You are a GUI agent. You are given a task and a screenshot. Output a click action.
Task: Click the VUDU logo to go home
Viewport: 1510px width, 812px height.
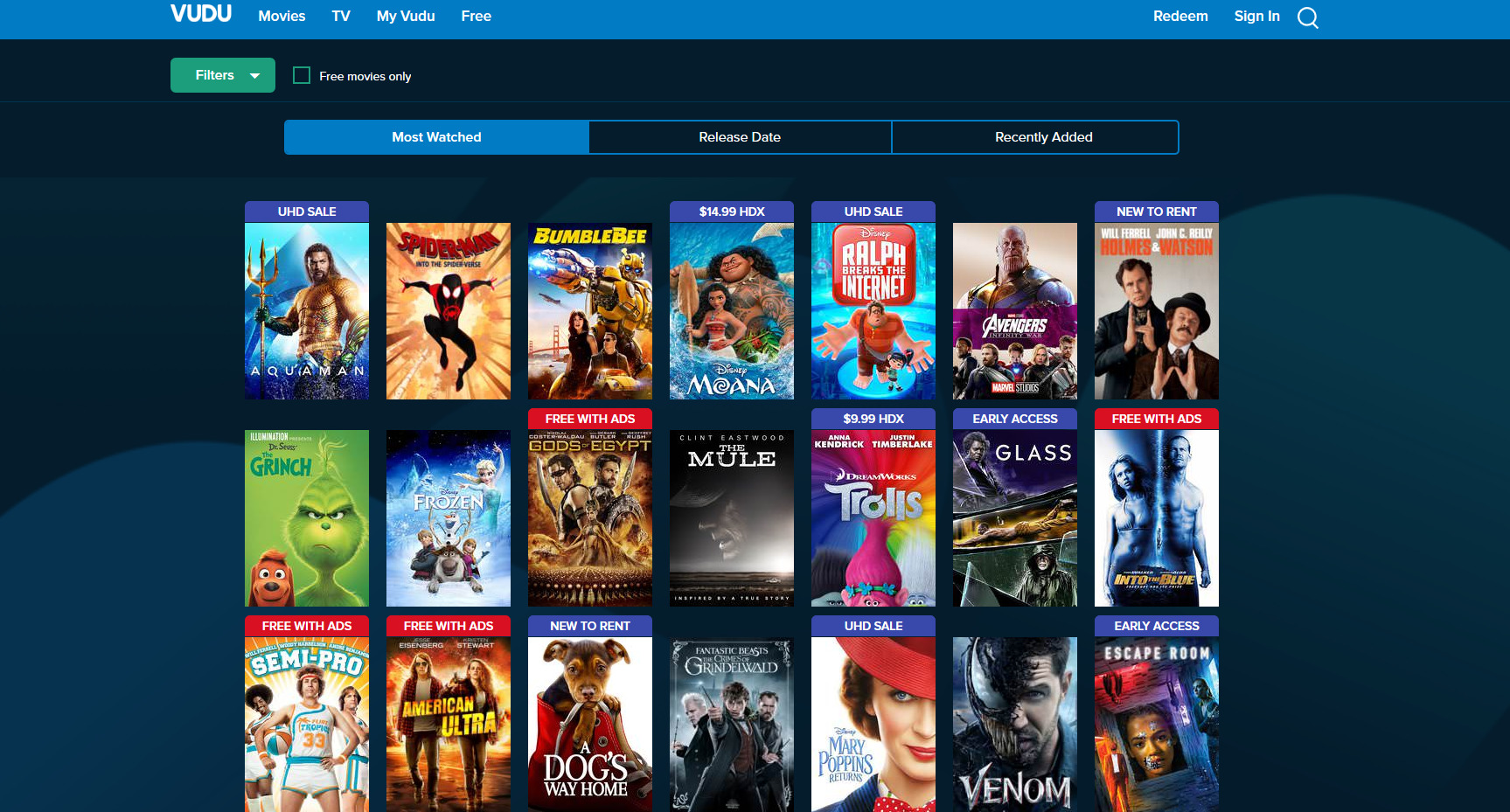click(200, 13)
